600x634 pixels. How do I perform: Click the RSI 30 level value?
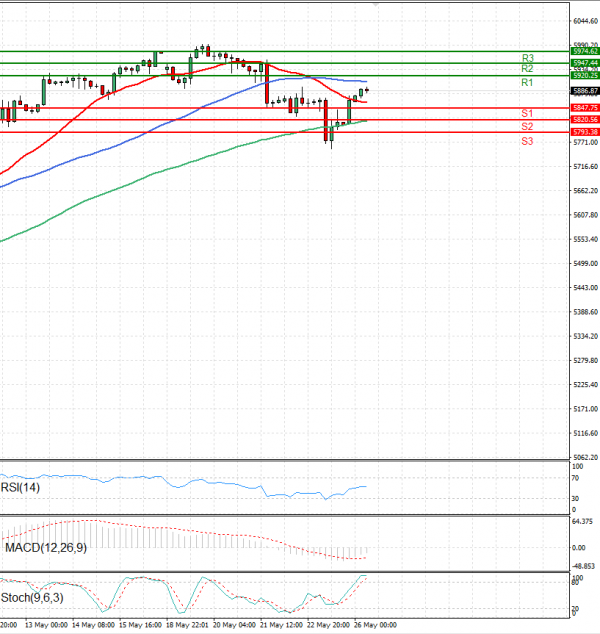[x=575, y=499]
